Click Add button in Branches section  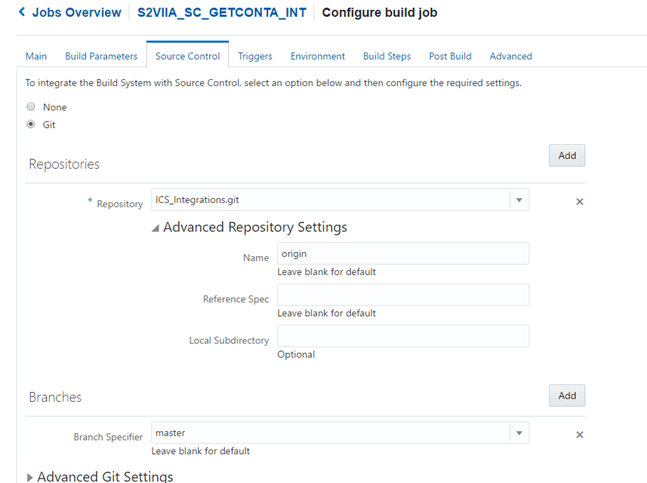pyautogui.click(x=566, y=395)
